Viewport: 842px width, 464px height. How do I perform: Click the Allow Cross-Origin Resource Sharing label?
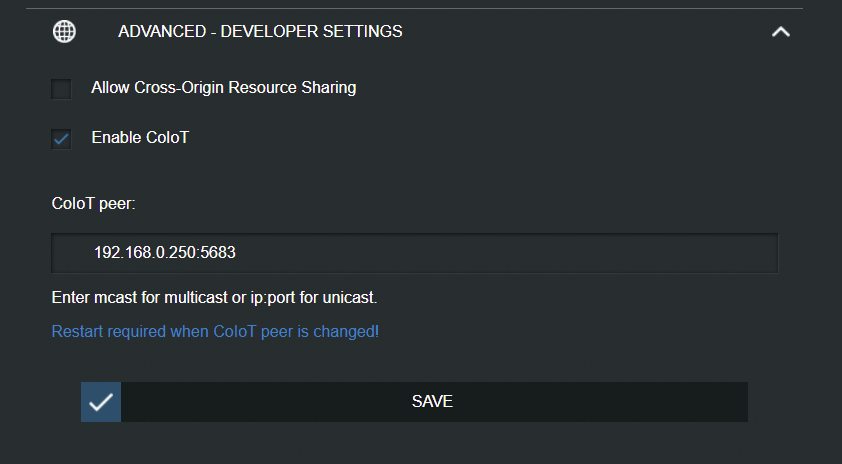coord(223,88)
